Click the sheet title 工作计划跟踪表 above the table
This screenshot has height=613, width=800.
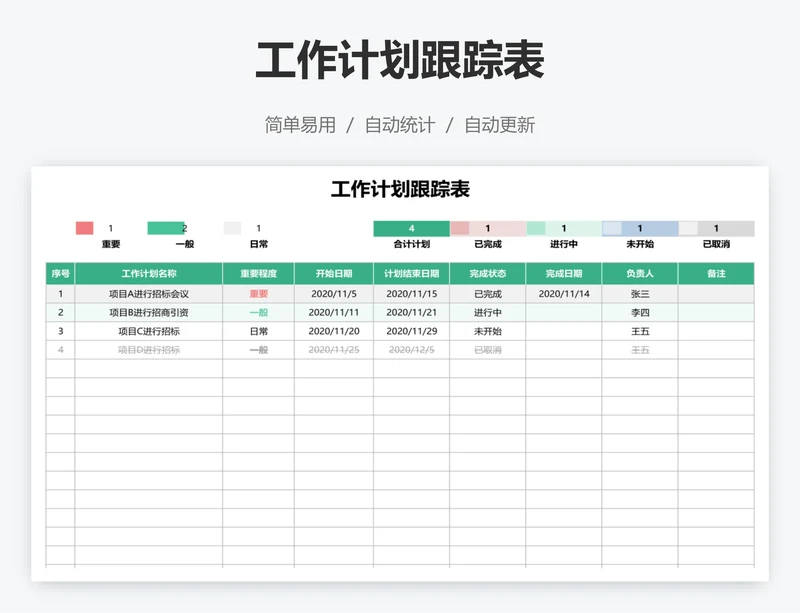[x=400, y=189]
